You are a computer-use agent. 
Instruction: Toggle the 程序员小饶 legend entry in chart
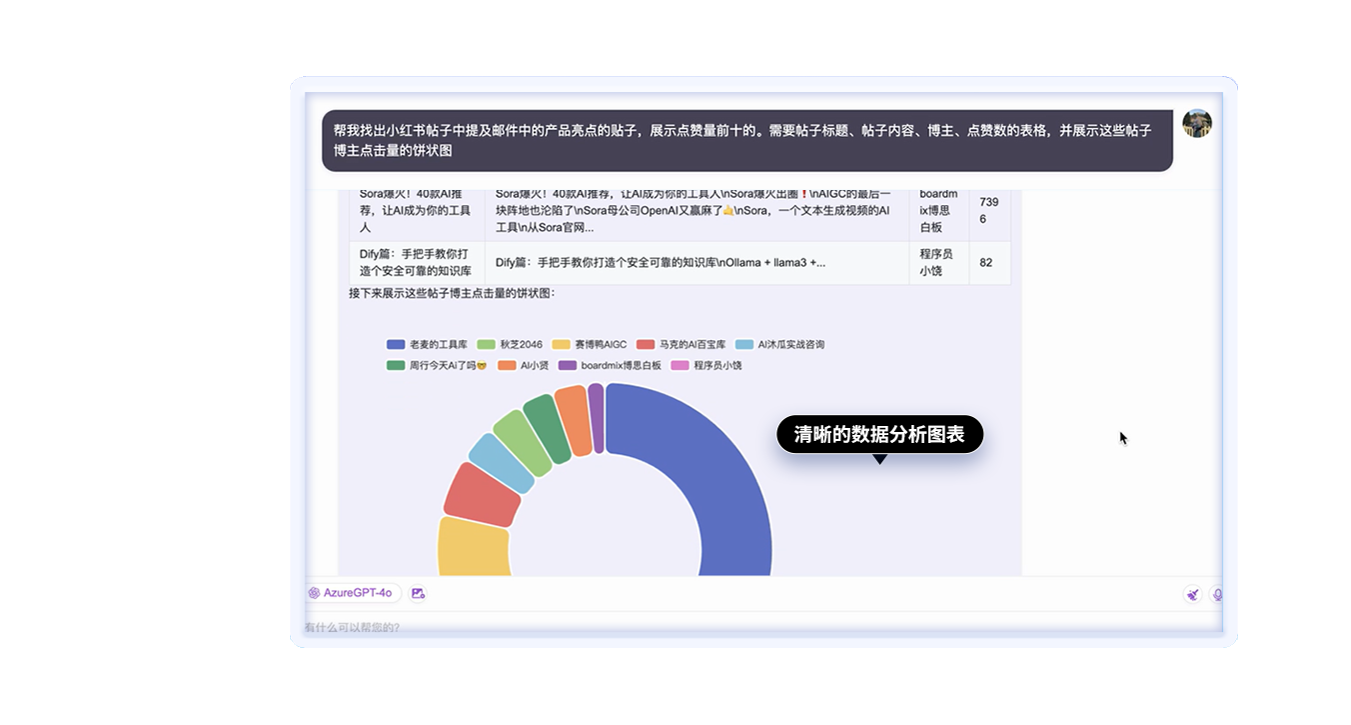tap(706, 365)
